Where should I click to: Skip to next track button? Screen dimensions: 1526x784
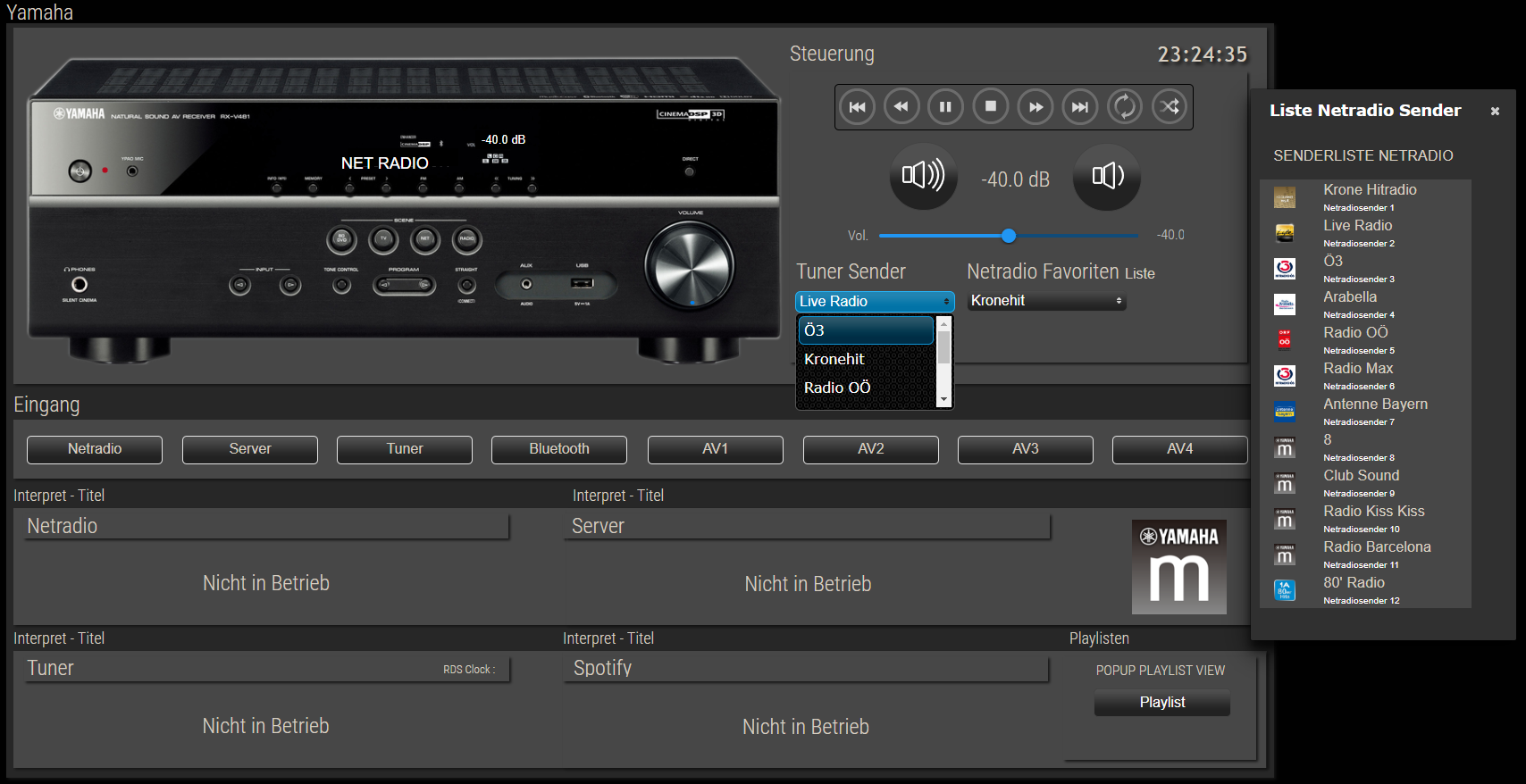click(1080, 107)
